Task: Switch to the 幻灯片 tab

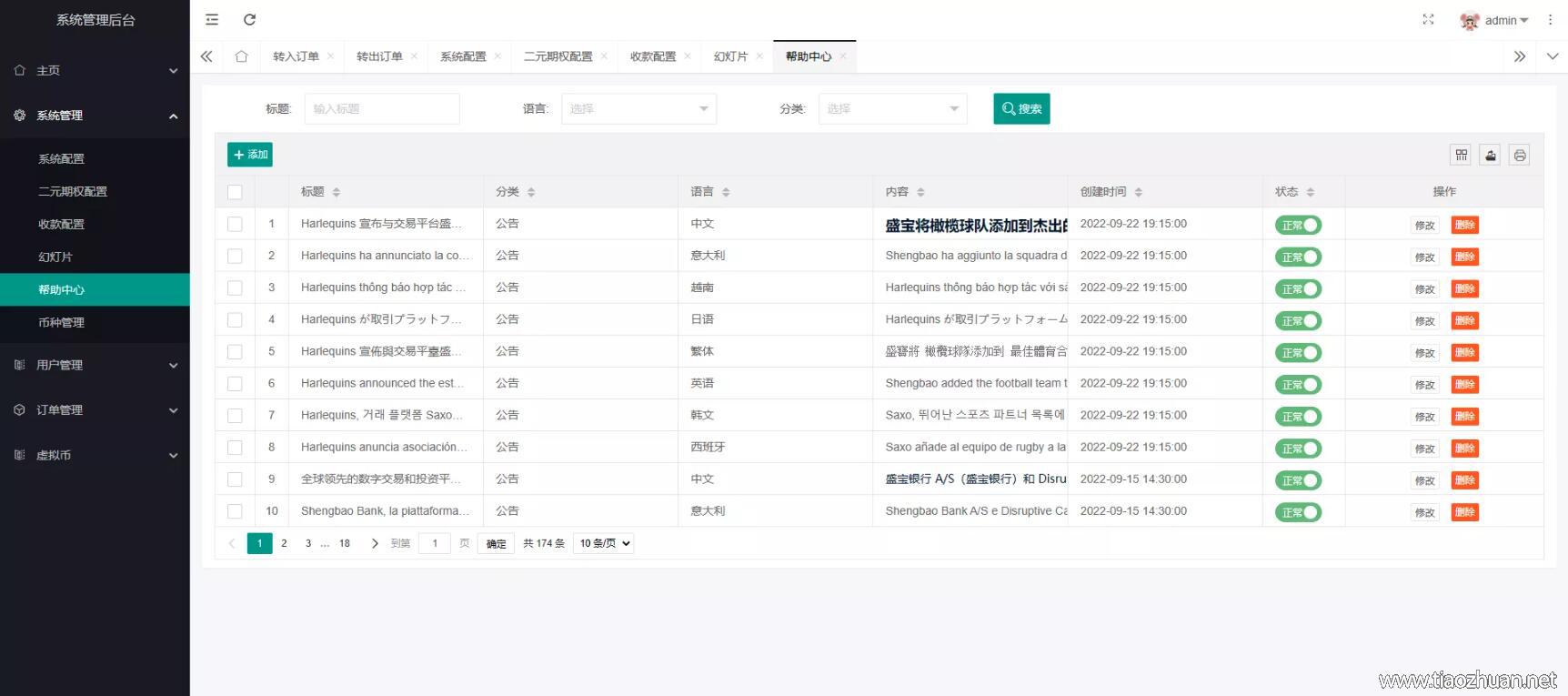Action: (730, 56)
